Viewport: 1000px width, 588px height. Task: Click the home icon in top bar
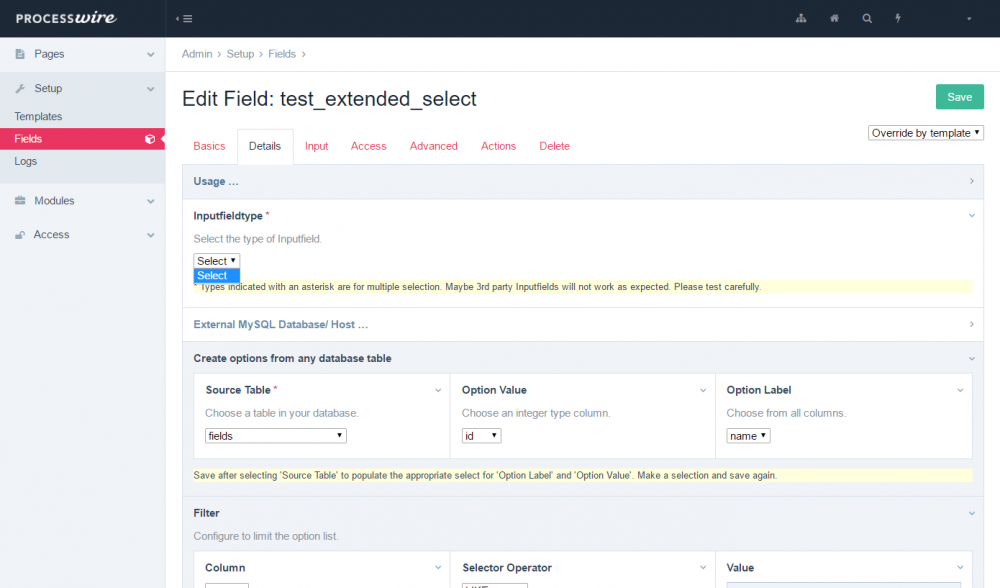click(834, 19)
